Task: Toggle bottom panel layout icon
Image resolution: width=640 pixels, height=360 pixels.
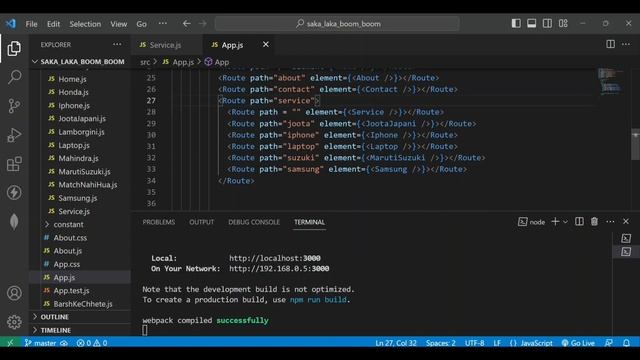Action: coord(531,23)
